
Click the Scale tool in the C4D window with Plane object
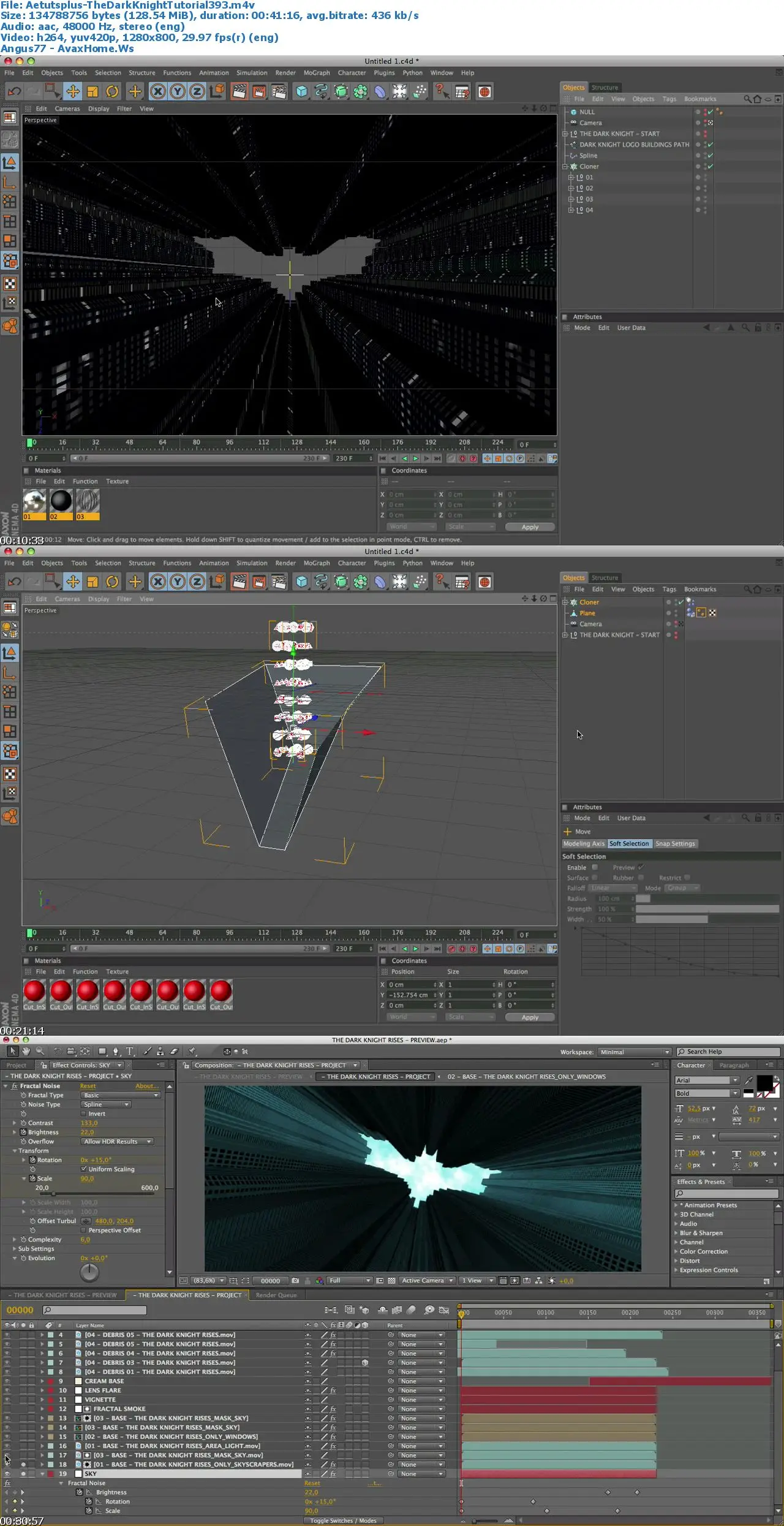click(92, 582)
